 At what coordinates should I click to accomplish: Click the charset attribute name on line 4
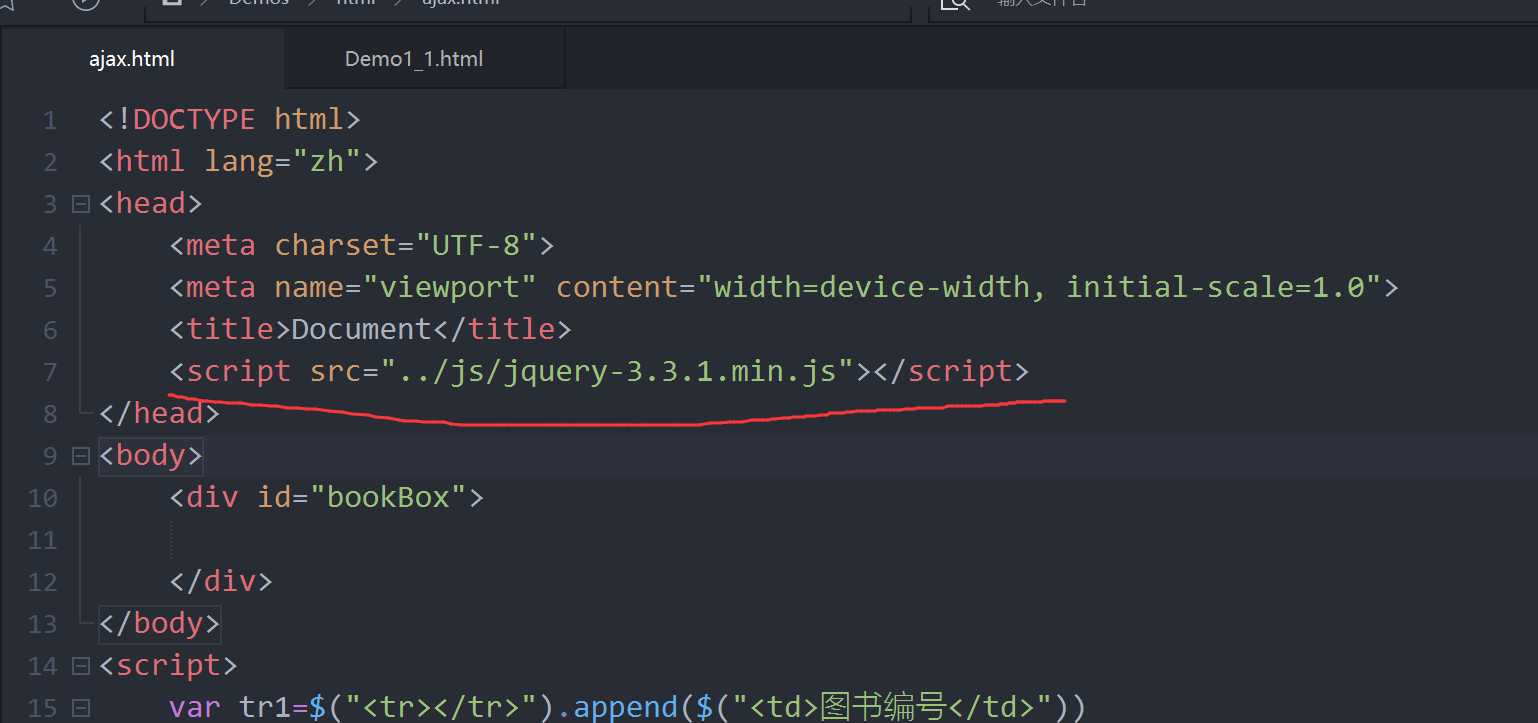point(335,246)
